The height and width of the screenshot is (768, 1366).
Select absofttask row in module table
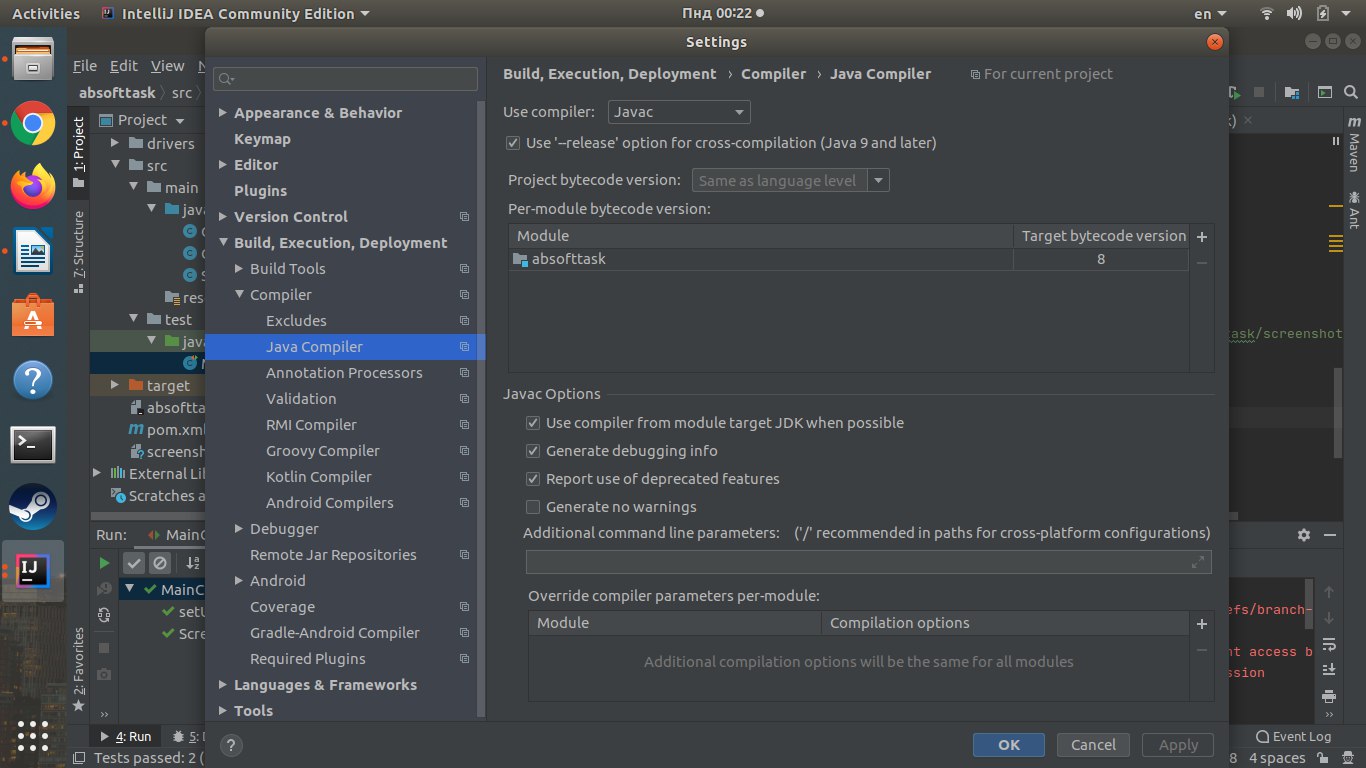[x=848, y=259]
